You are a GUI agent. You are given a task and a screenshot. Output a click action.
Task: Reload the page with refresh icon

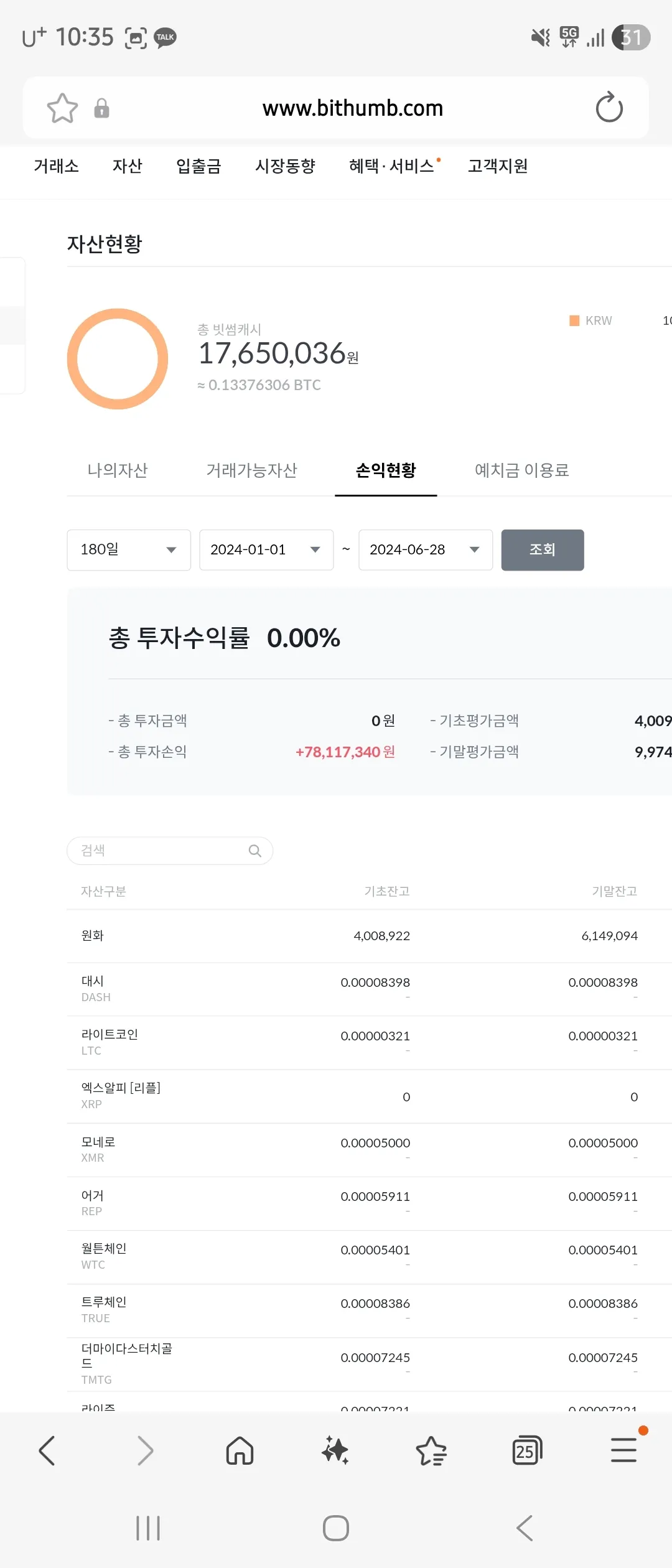609,108
